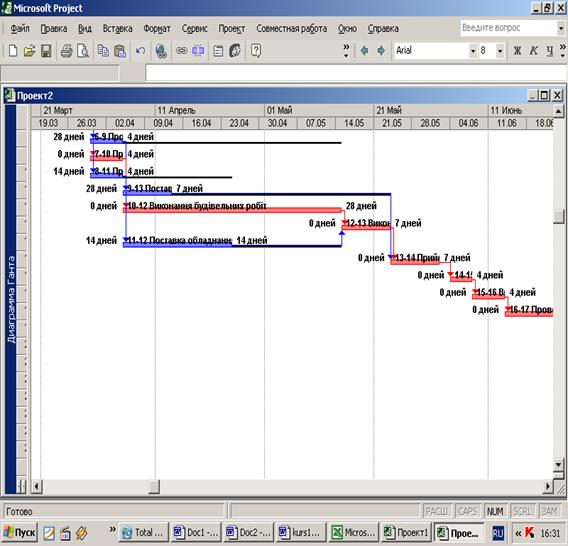The width and height of the screenshot is (568, 546).
Task: Open the Help question mark icon
Action: 256,50
